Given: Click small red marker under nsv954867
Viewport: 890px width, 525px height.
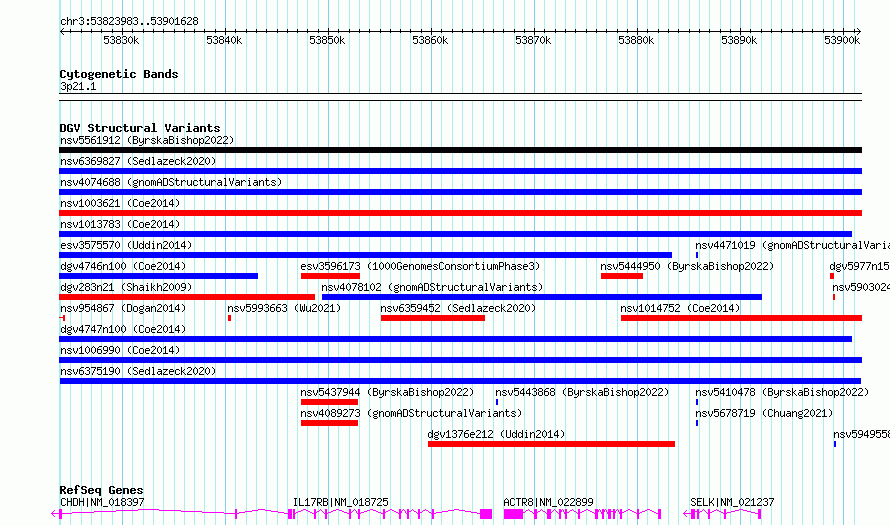Looking at the screenshot, I should coord(62,318).
